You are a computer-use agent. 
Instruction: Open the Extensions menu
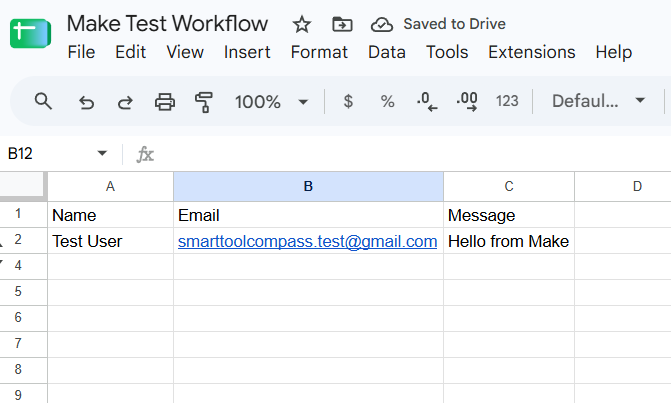(531, 52)
